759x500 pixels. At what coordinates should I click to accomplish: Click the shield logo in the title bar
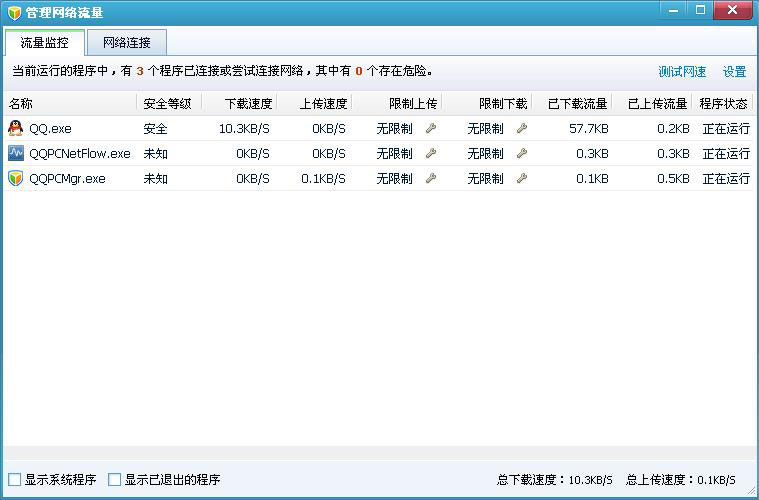[14, 13]
